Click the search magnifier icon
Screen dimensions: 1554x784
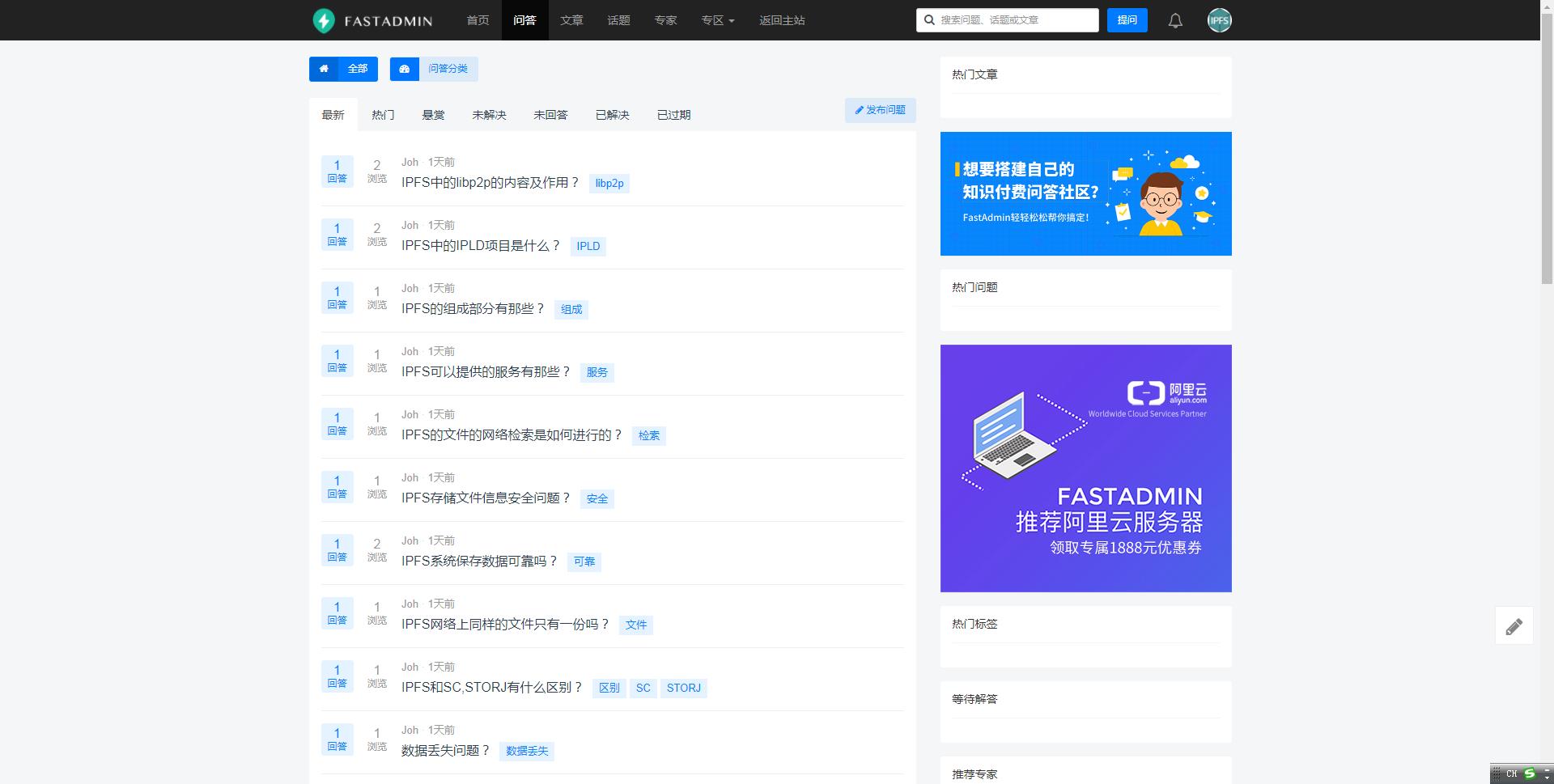coord(929,20)
